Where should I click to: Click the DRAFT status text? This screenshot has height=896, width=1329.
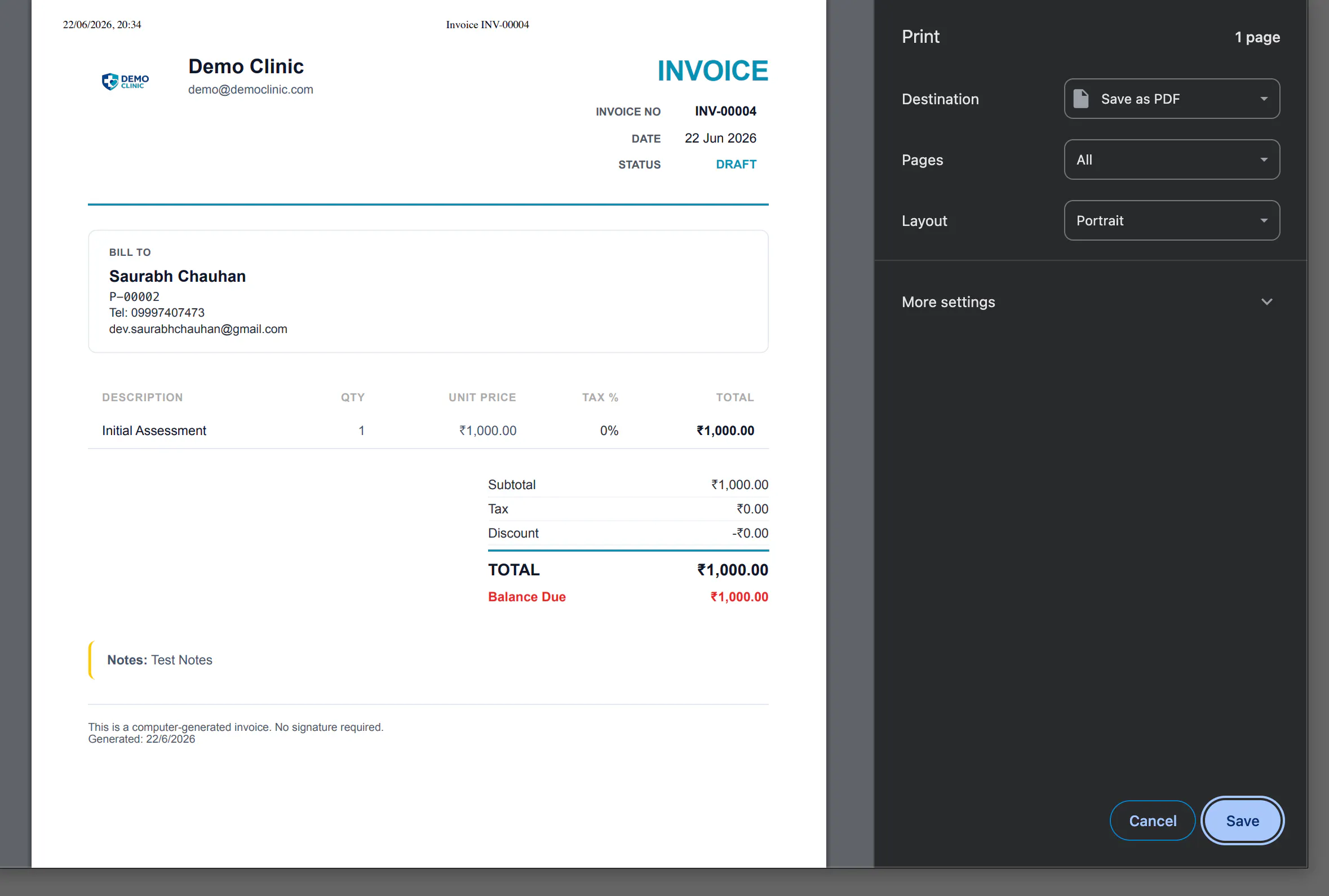tap(736, 165)
